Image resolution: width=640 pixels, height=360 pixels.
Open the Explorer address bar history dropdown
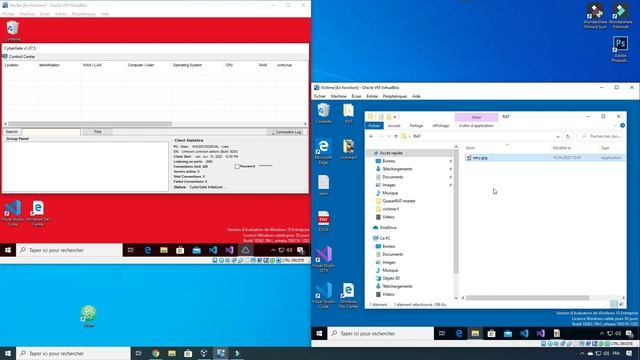point(558,136)
